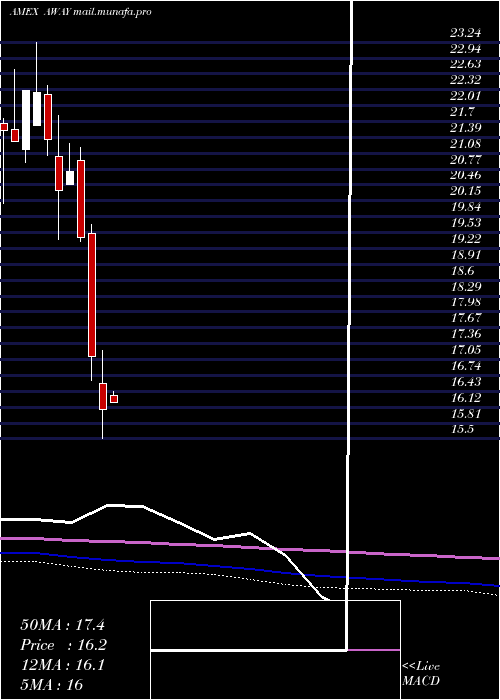The height and width of the screenshot is (700, 500).
Task: Click the 19.84 price axis label
Action: click(x=465, y=207)
